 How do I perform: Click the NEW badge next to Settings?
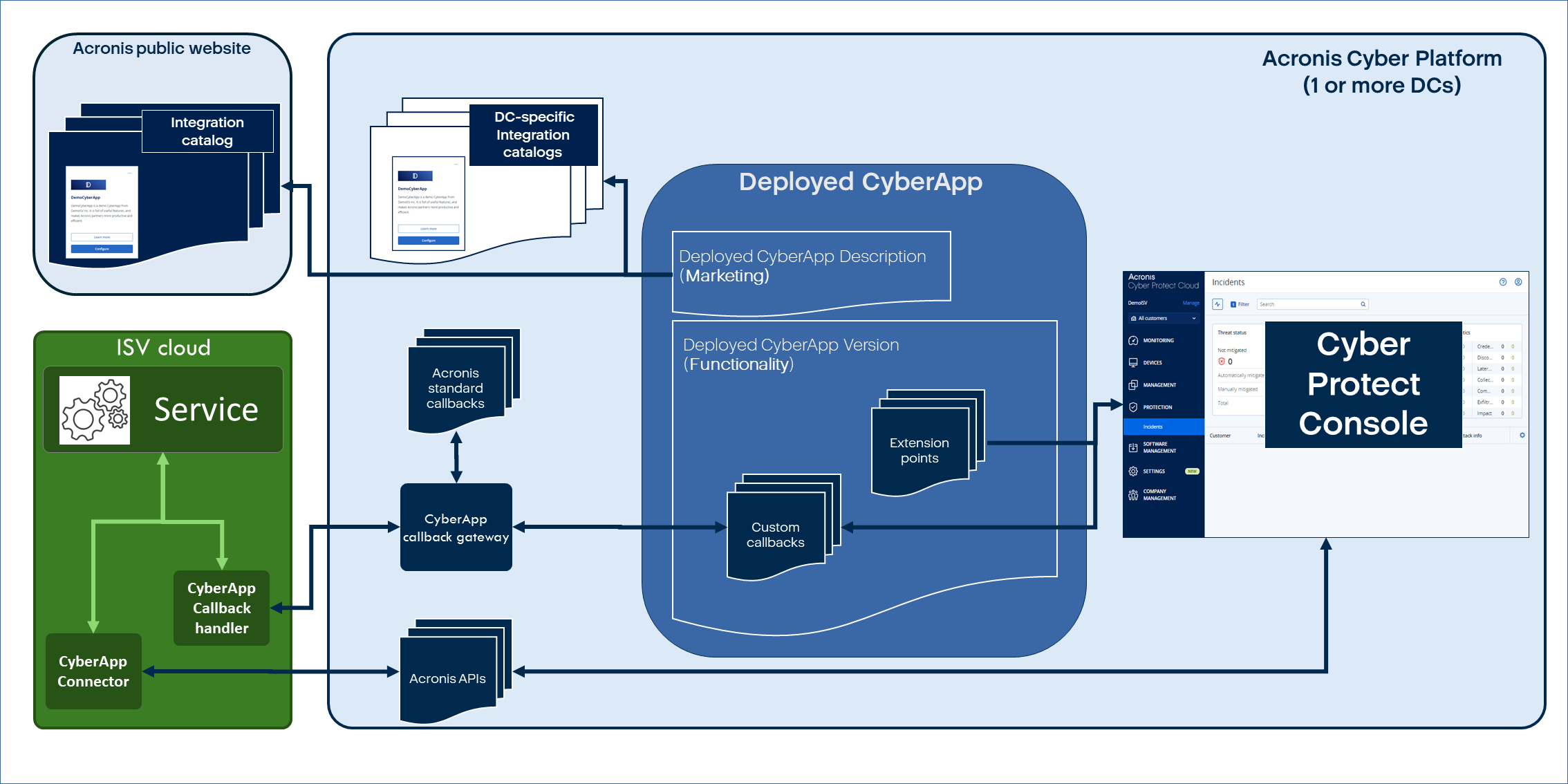point(1192,472)
